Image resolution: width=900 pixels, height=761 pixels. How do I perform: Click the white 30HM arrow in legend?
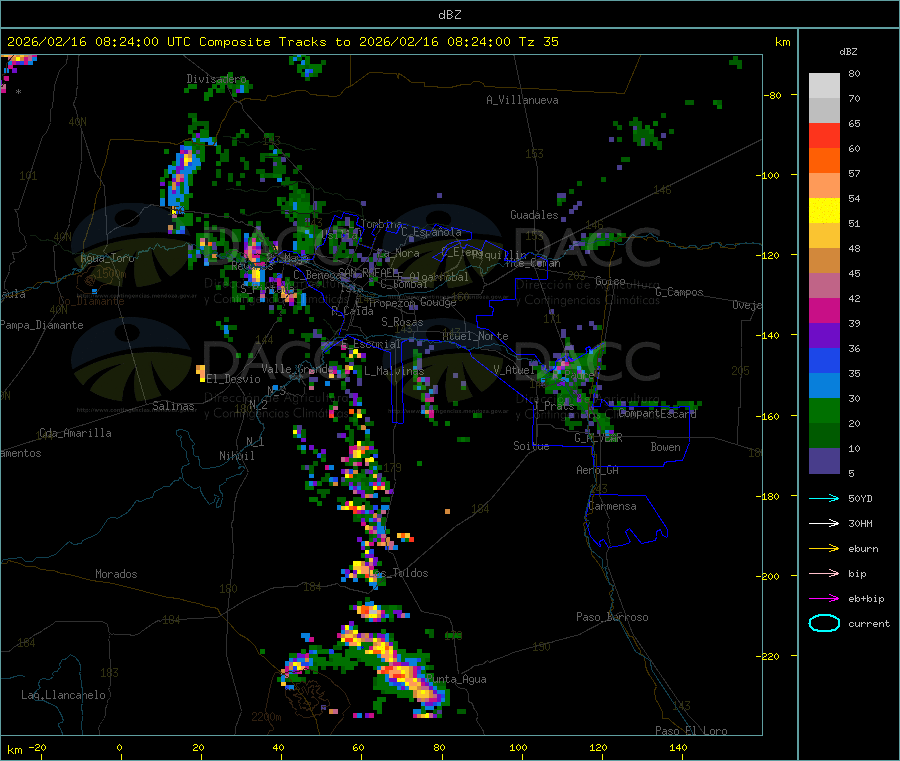pos(824,523)
